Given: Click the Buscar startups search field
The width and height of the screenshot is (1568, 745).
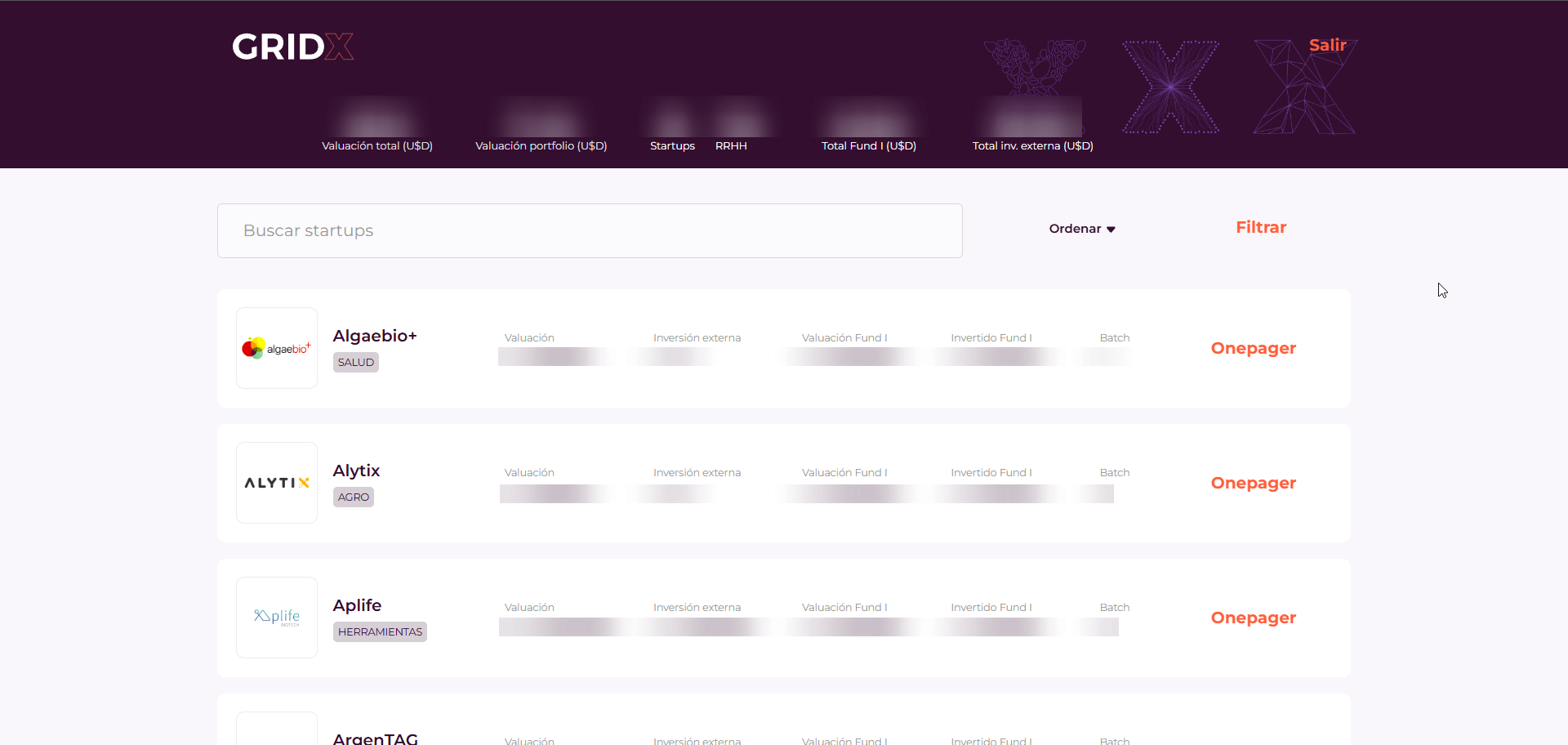Looking at the screenshot, I should tap(589, 230).
